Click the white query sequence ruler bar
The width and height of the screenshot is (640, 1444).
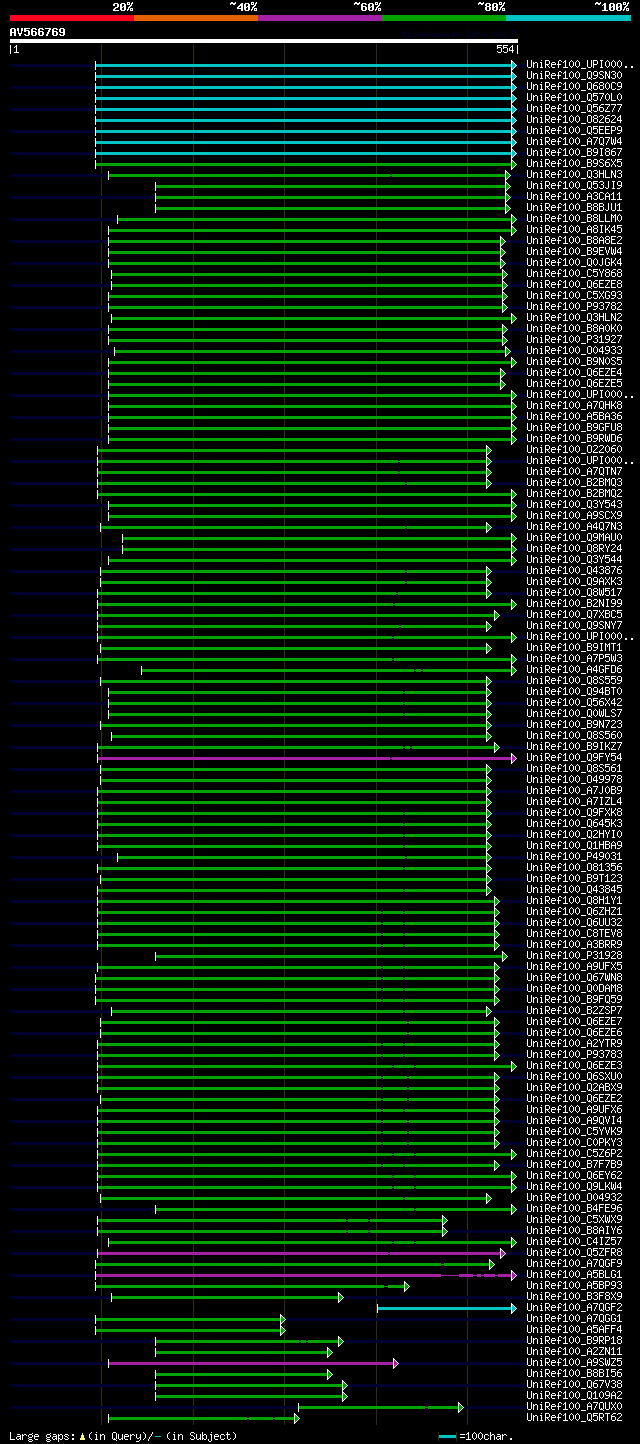pos(263,41)
